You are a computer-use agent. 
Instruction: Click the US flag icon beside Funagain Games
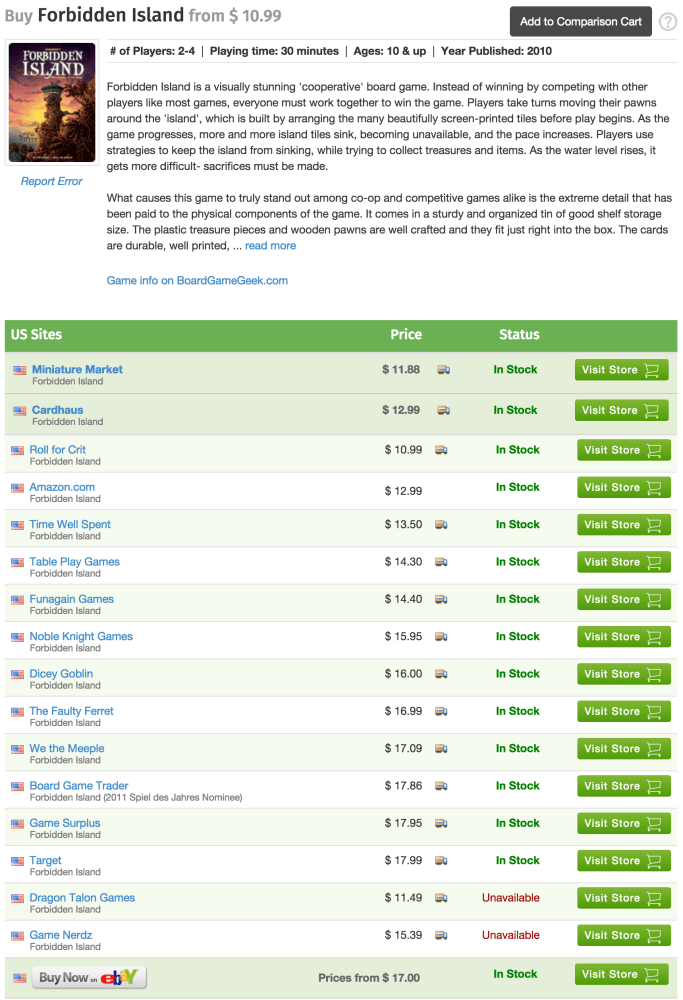tap(18, 600)
